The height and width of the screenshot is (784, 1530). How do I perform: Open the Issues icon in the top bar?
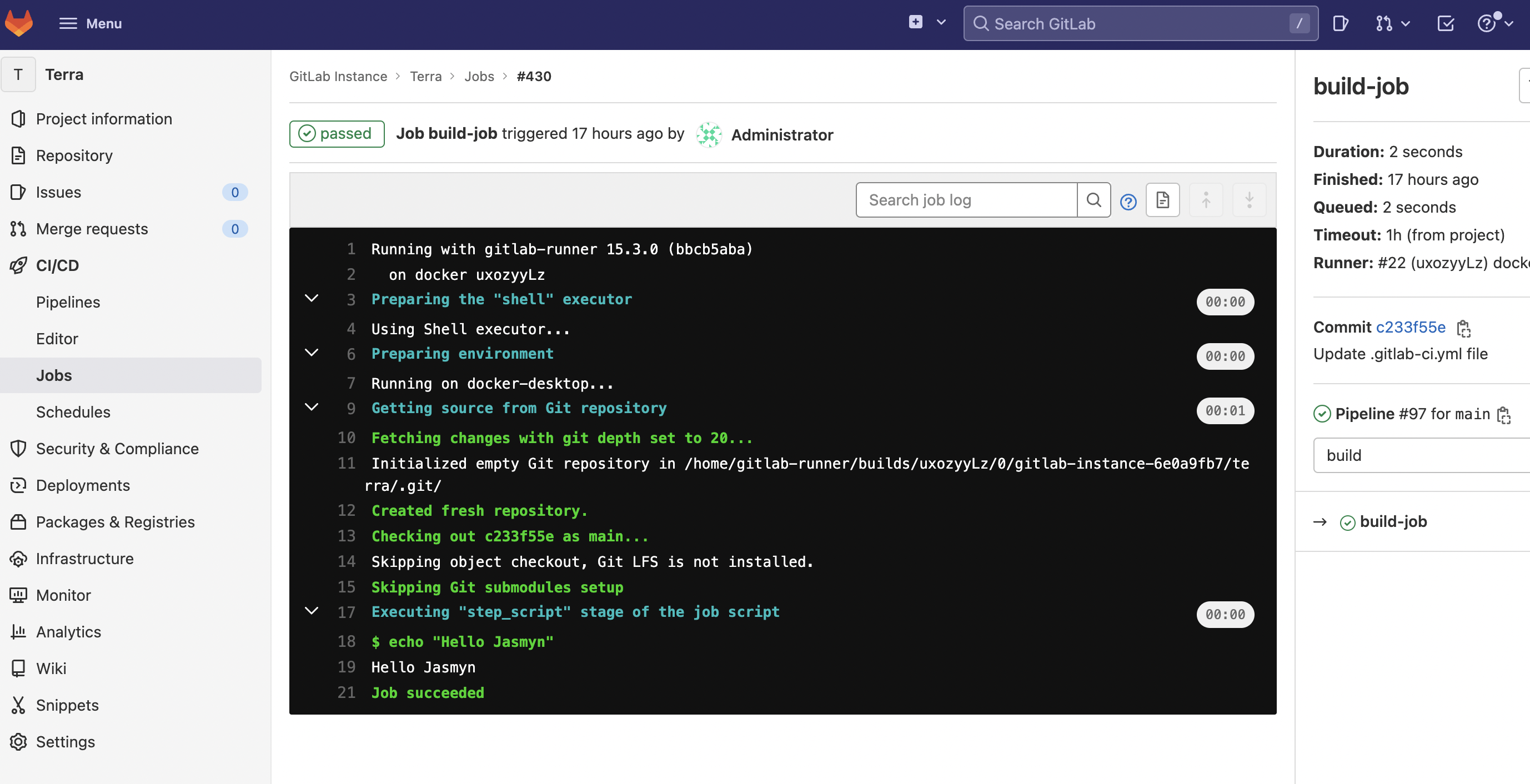[1341, 24]
